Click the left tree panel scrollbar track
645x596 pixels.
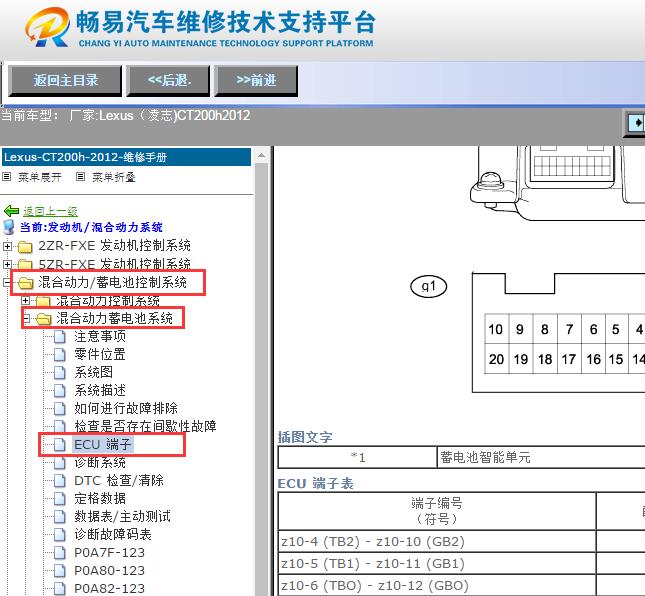click(x=261, y=378)
